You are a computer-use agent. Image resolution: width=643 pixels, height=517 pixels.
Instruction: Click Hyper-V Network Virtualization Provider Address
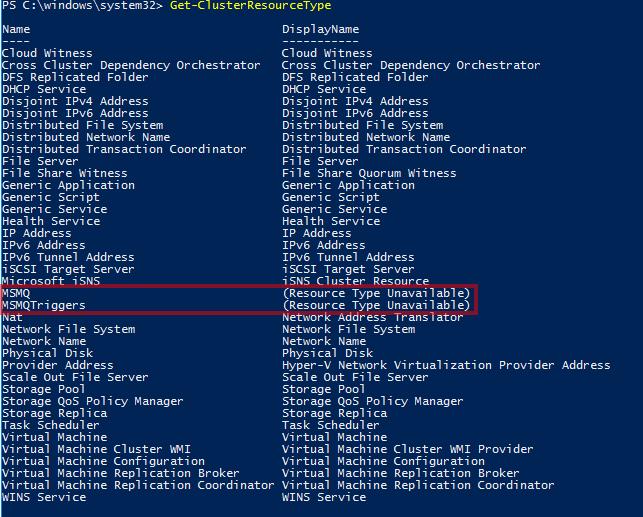pos(446,365)
